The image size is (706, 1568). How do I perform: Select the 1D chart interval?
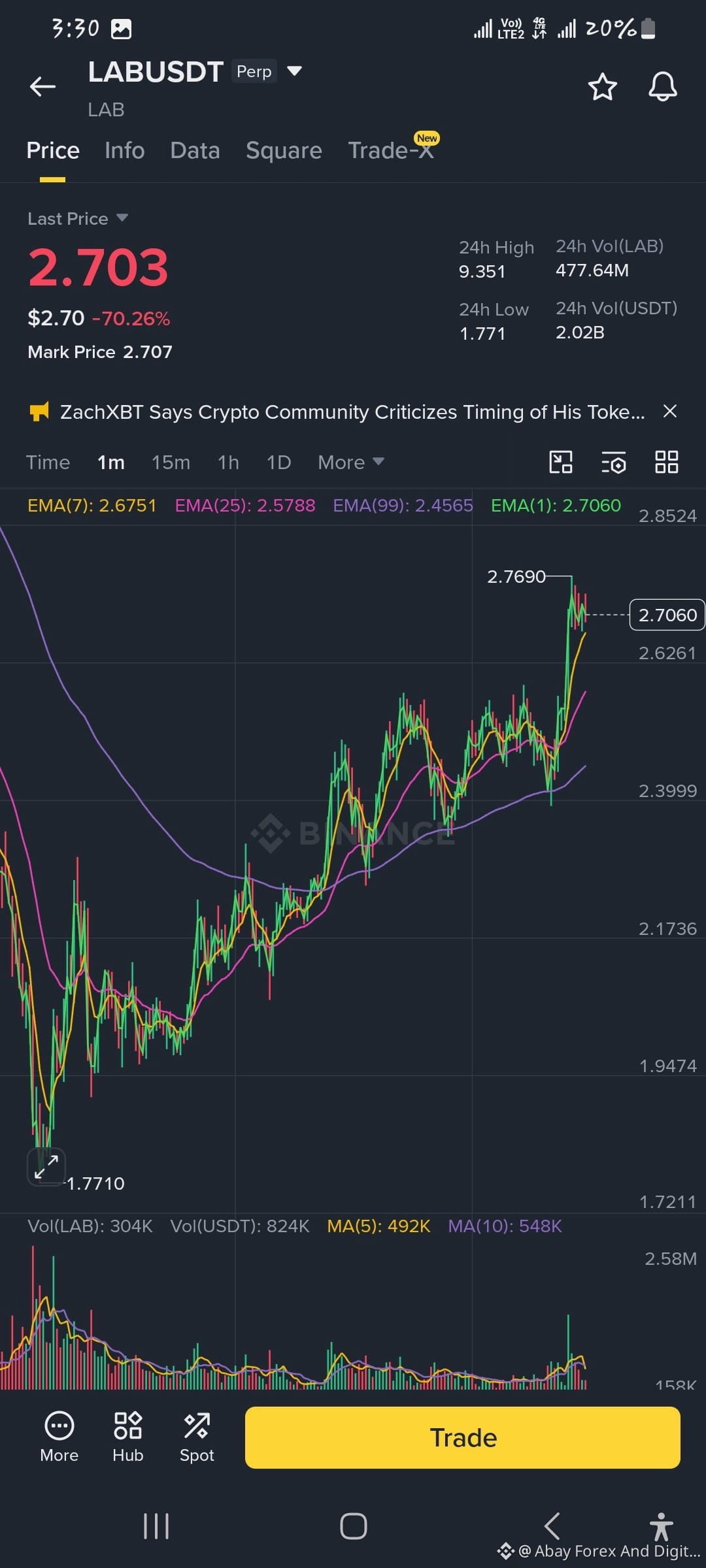coord(278,463)
